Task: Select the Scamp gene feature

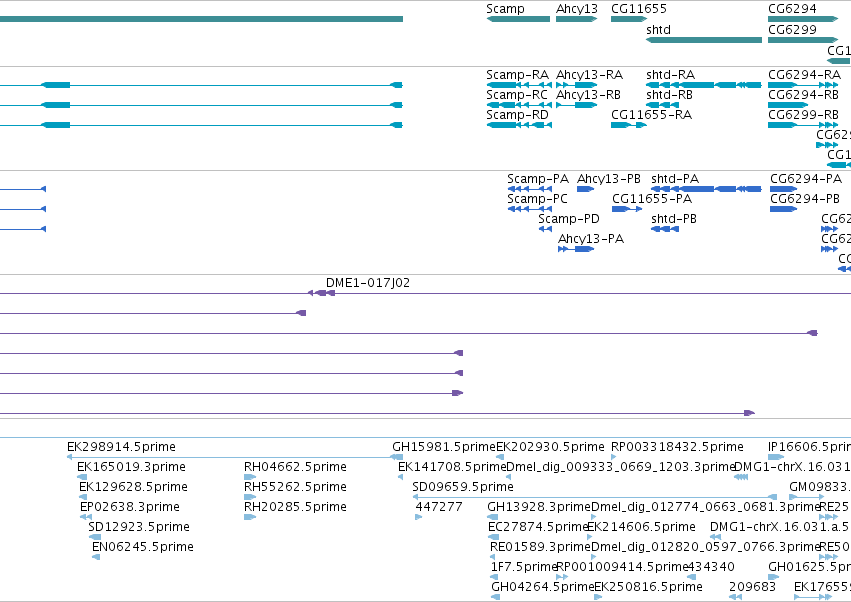Action: click(518, 19)
